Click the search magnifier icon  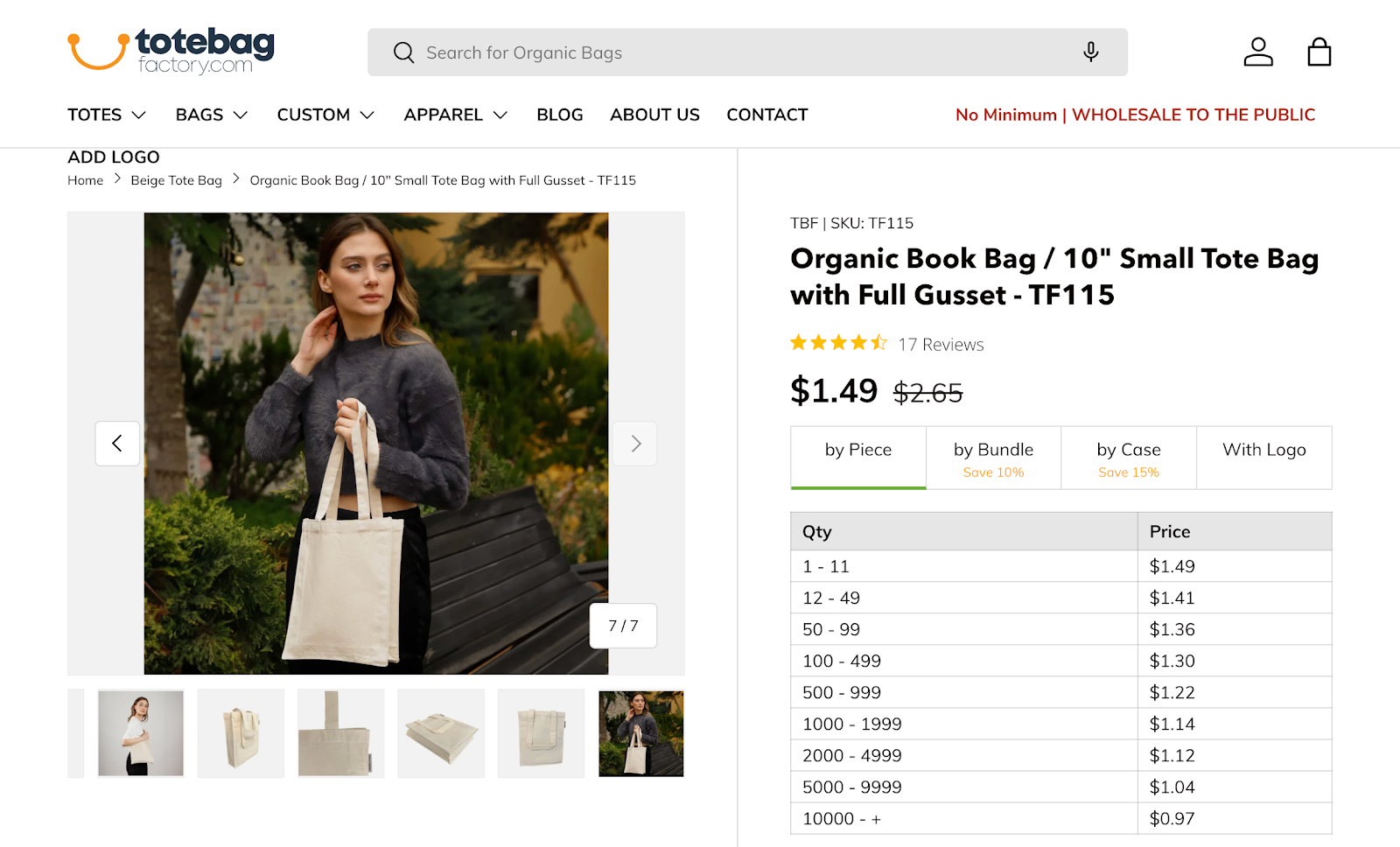[403, 52]
